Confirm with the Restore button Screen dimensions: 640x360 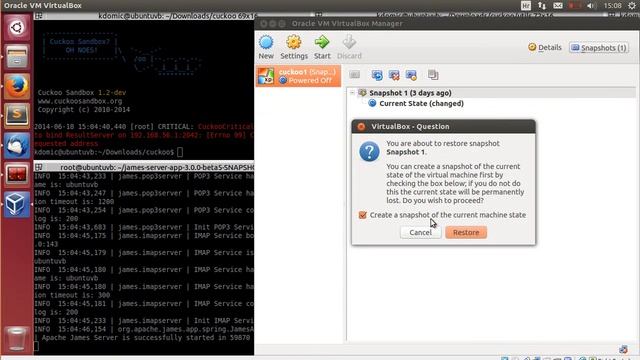[466, 232]
